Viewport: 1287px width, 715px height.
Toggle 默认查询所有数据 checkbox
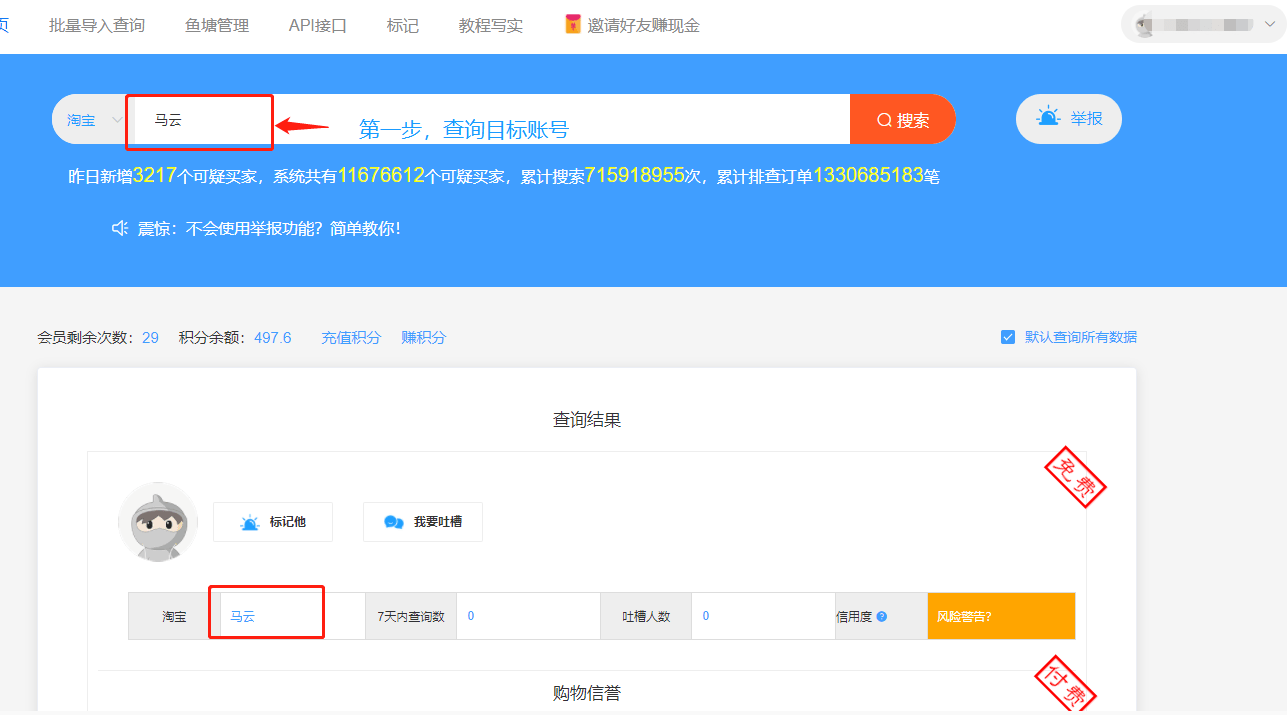click(1008, 337)
